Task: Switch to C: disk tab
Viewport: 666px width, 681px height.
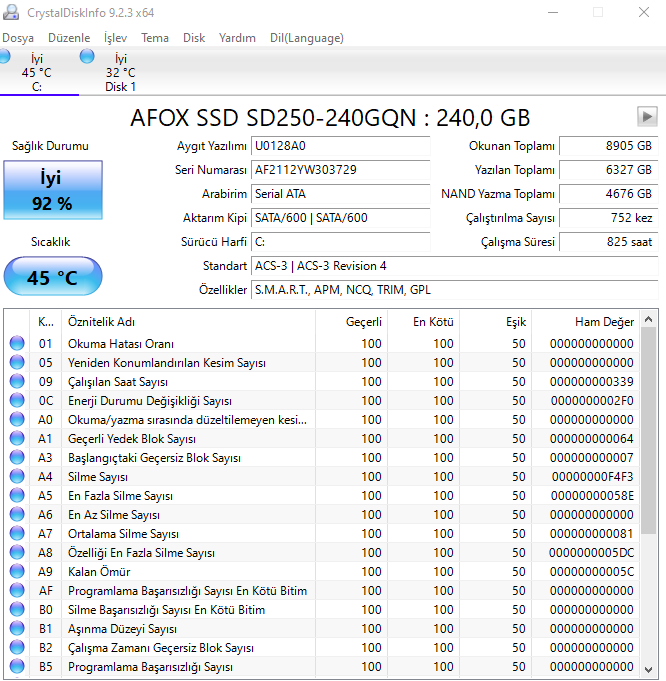Action: pyautogui.click(x=37, y=72)
